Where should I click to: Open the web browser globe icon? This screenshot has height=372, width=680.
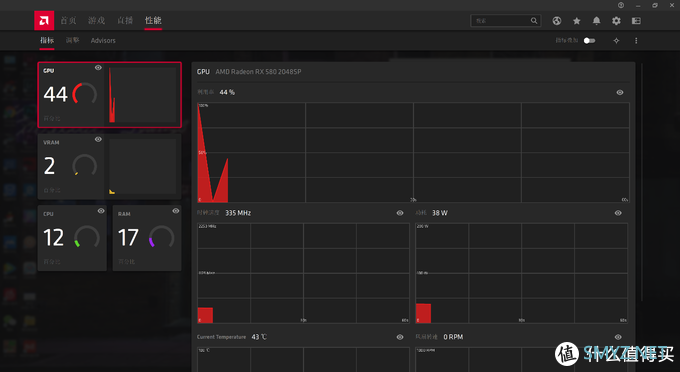click(557, 21)
